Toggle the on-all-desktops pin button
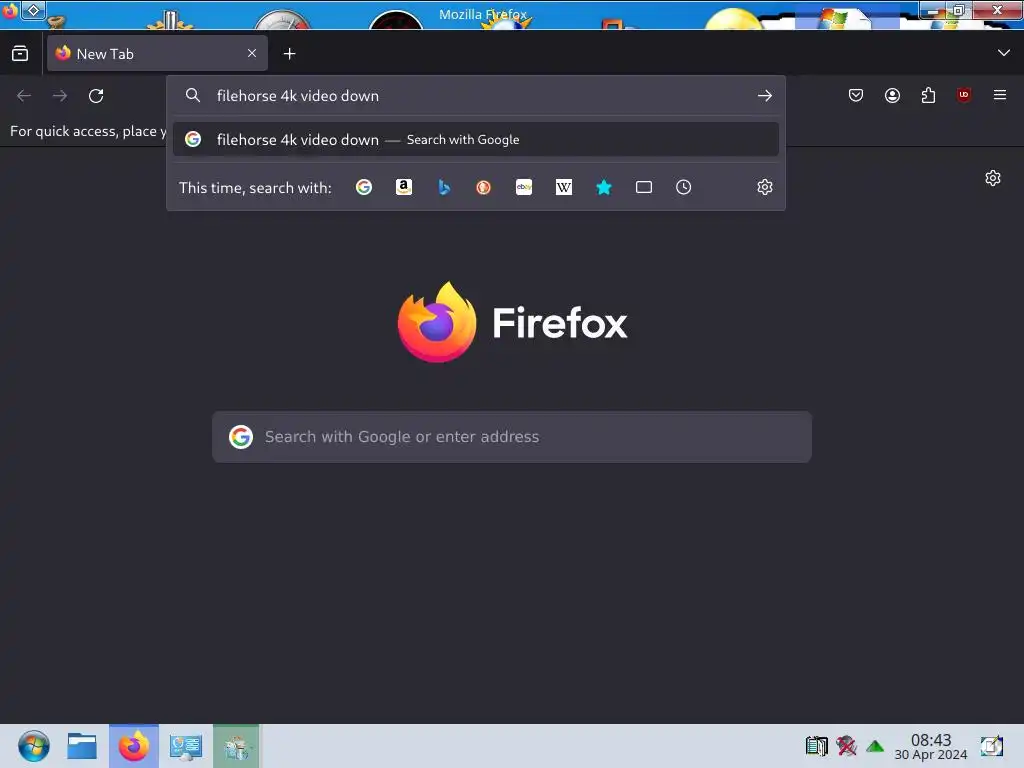 34,10
